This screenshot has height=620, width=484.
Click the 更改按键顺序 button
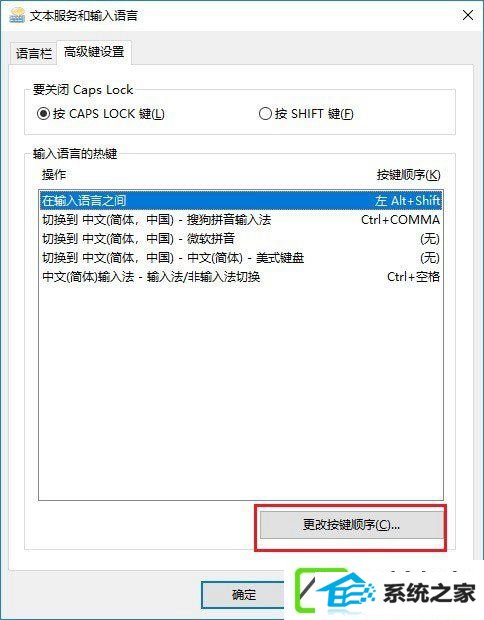pos(352,525)
